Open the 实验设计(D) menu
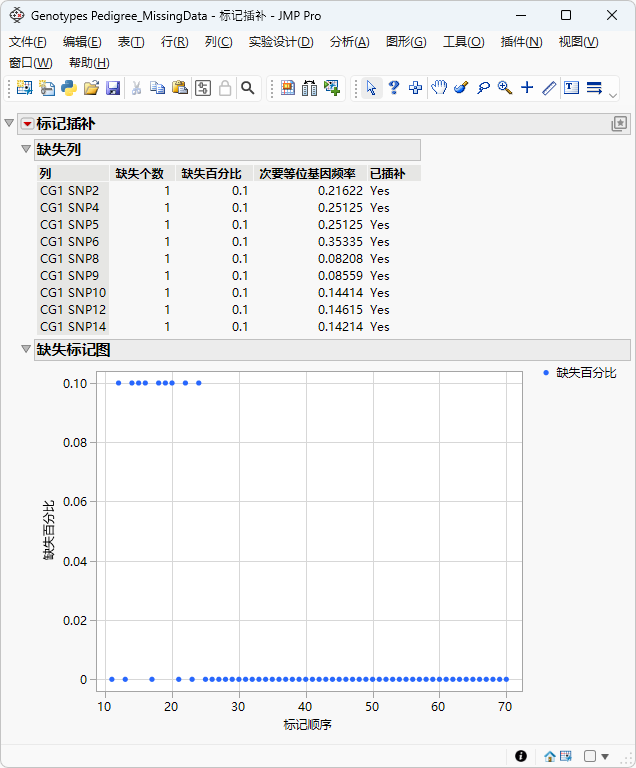Screen dimensions: 636x768 [281, 42]
